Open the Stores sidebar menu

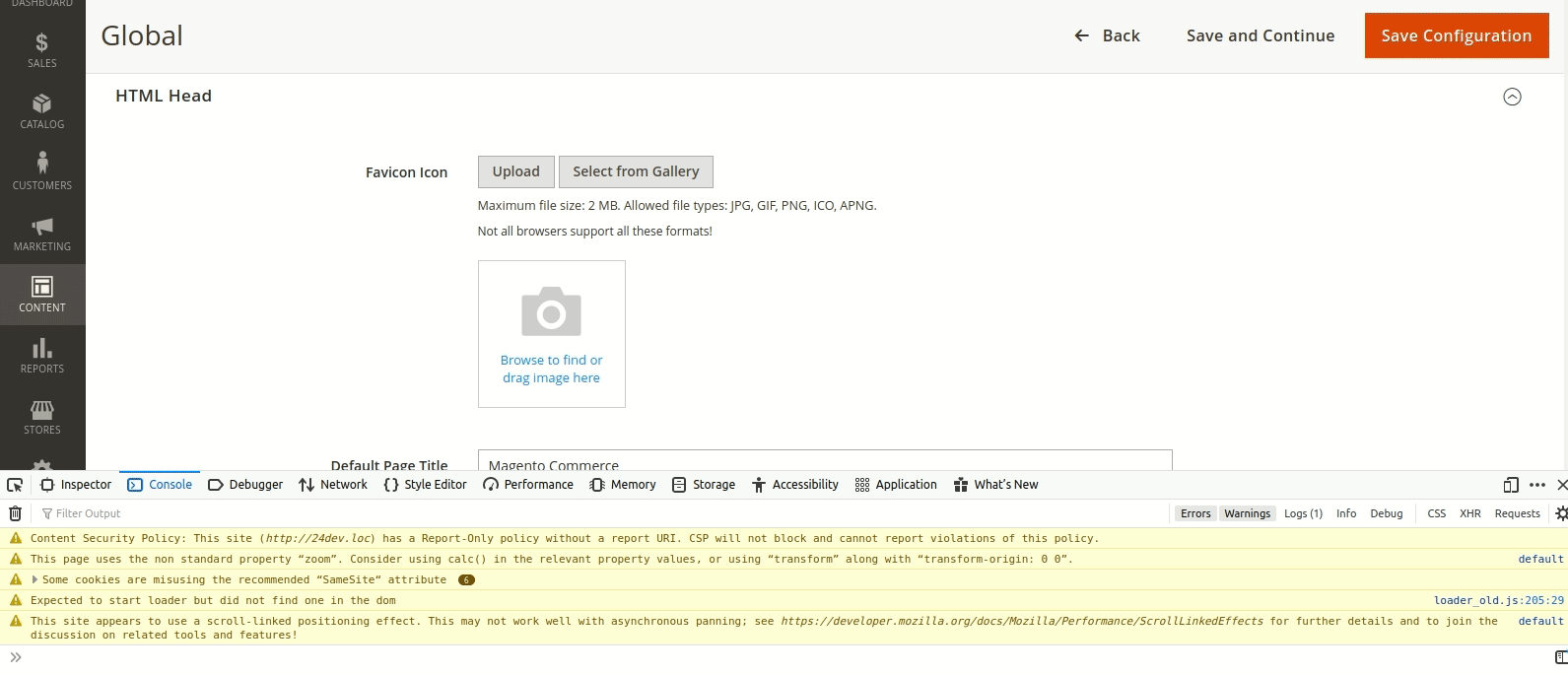click(x=42, y=417)
